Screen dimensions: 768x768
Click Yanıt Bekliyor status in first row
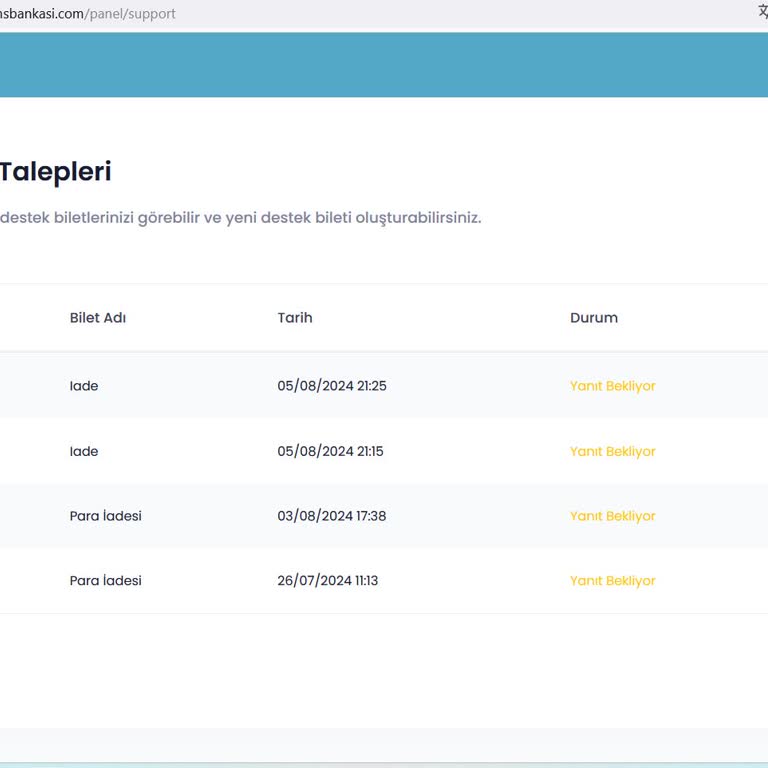(x=613, y=386)
